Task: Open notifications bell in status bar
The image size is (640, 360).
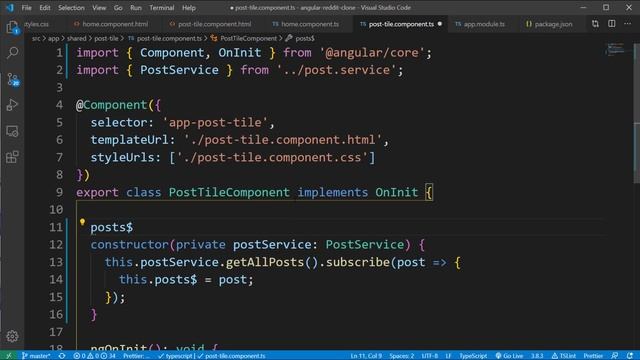Action: coord(631,356)
